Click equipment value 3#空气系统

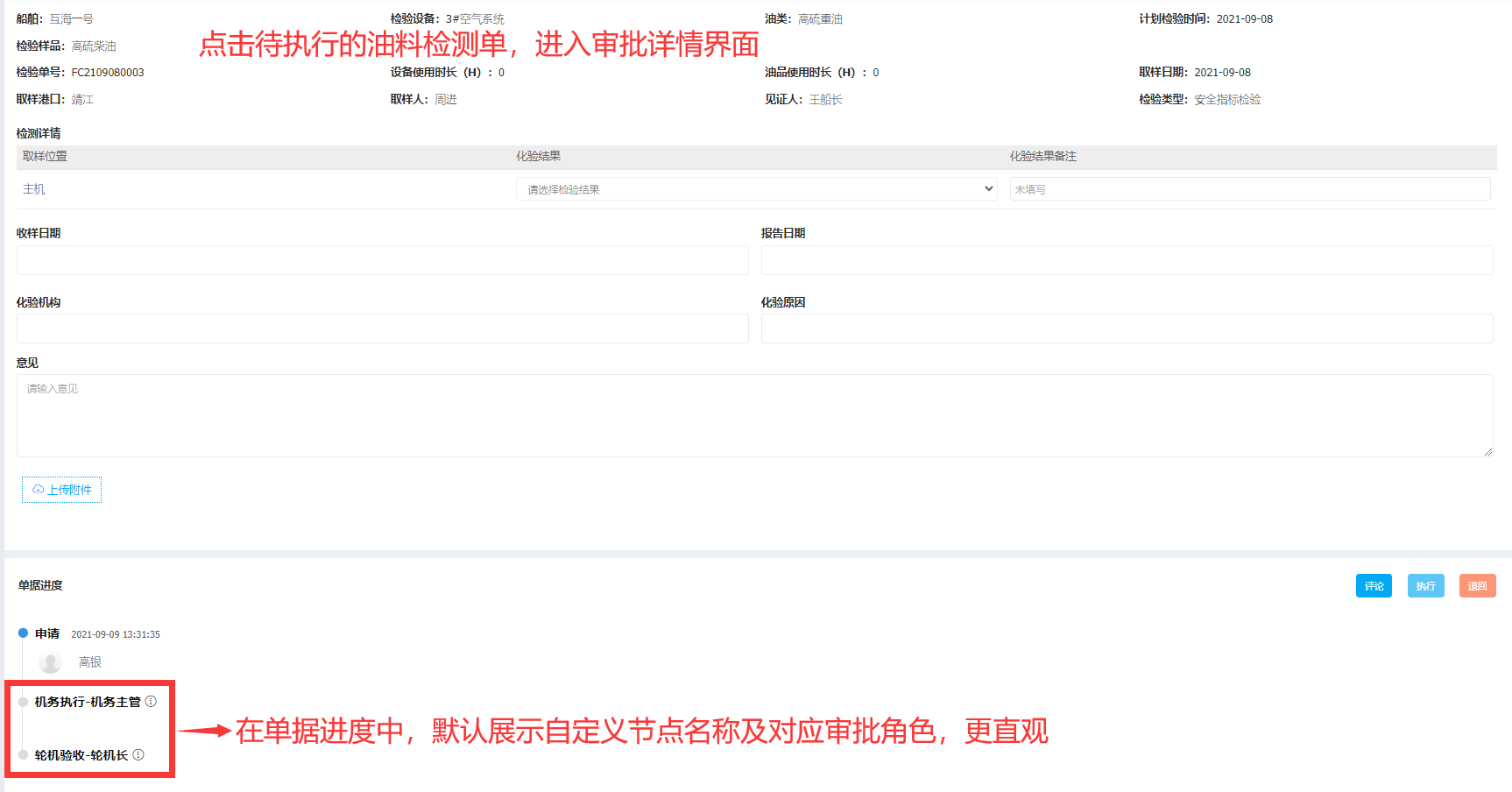coord(475,19)
